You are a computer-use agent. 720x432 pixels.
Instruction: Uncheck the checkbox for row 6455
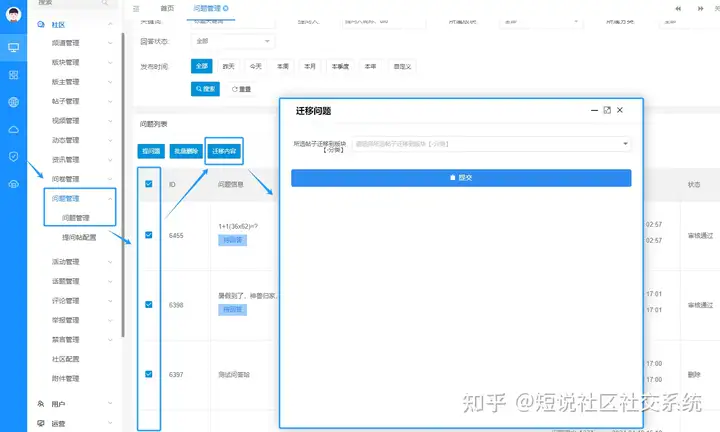tap(149, 235)
